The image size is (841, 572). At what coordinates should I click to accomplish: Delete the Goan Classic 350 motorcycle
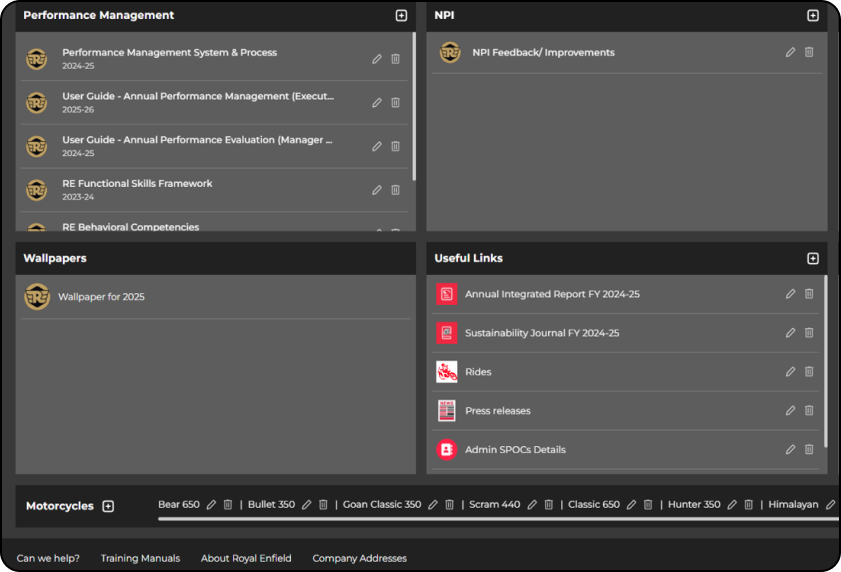(449, 505)
